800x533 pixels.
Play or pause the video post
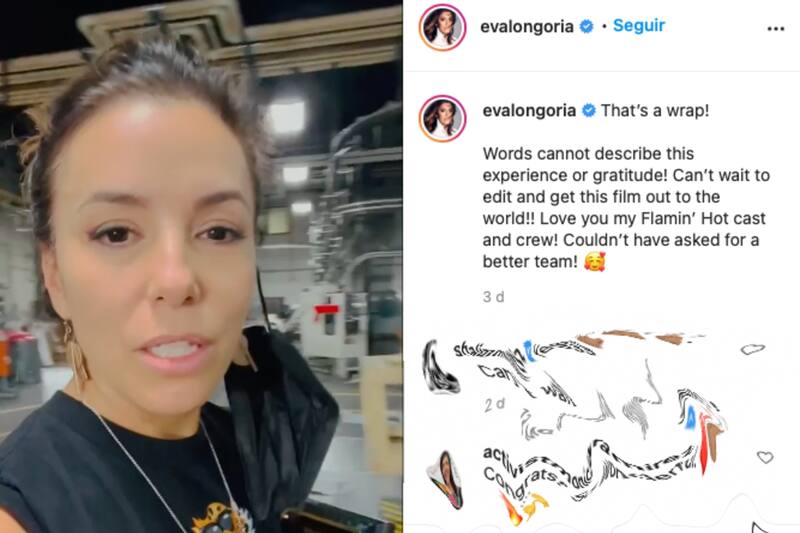201,266
